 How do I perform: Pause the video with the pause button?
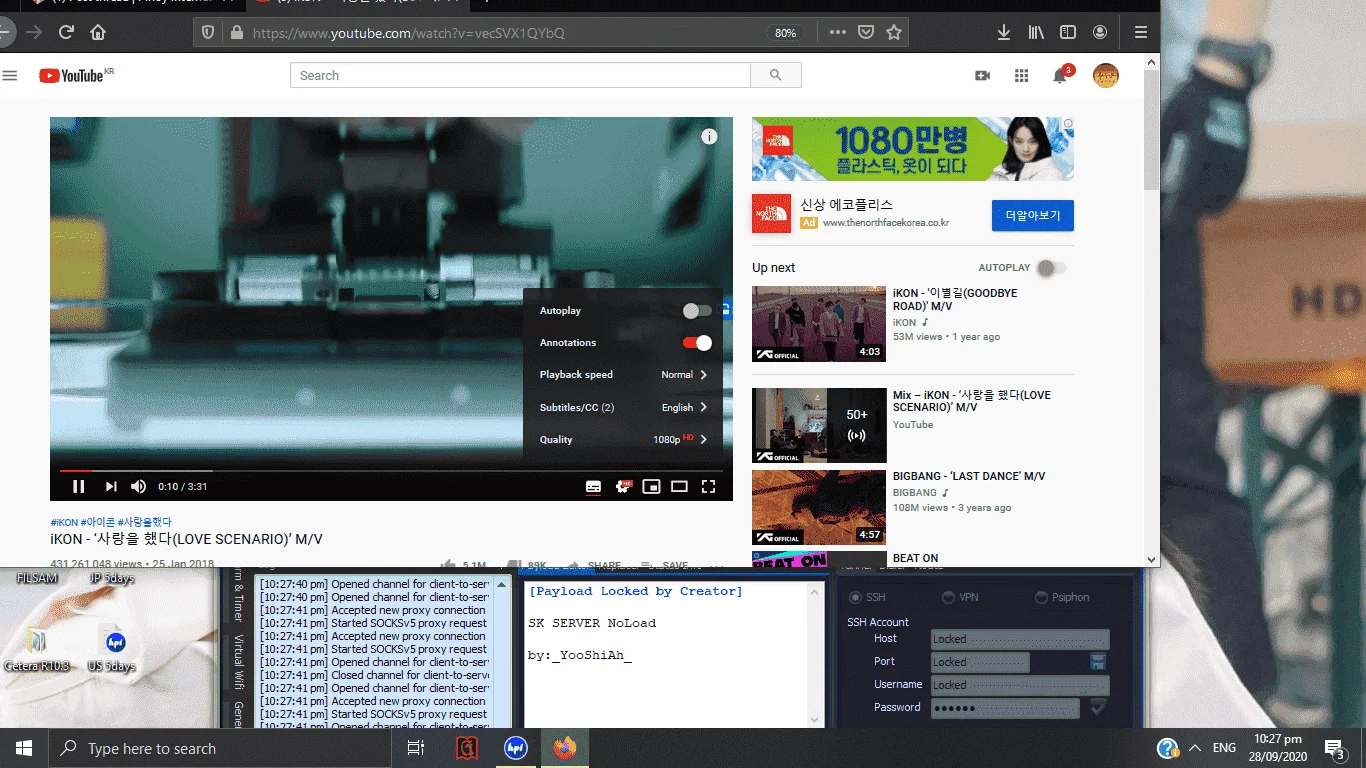coord(78,487)
